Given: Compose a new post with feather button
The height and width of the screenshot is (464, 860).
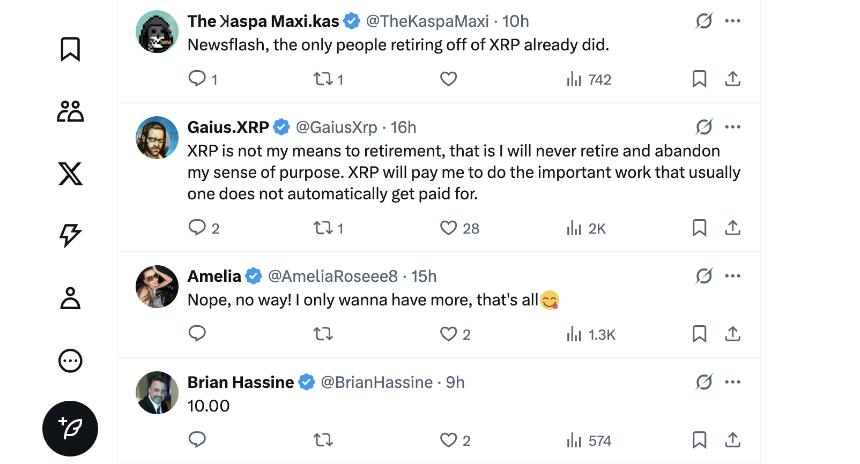Looking at the screenshot, I should tap(70, 428).
